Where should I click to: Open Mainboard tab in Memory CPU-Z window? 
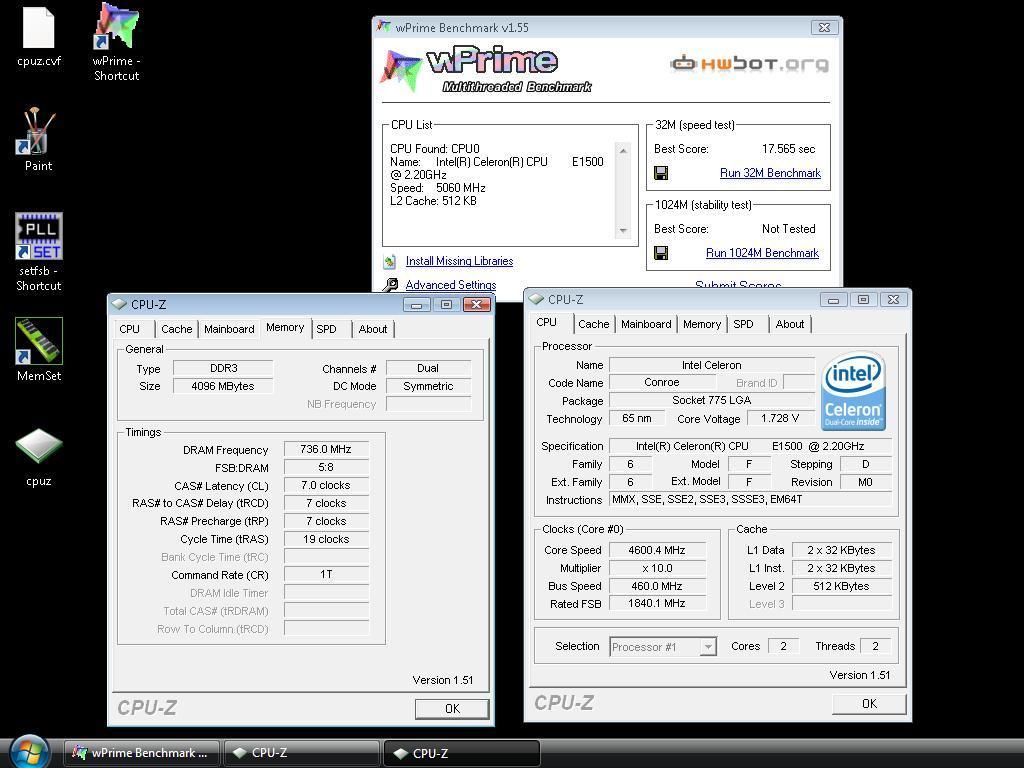(x=229, y=329)
